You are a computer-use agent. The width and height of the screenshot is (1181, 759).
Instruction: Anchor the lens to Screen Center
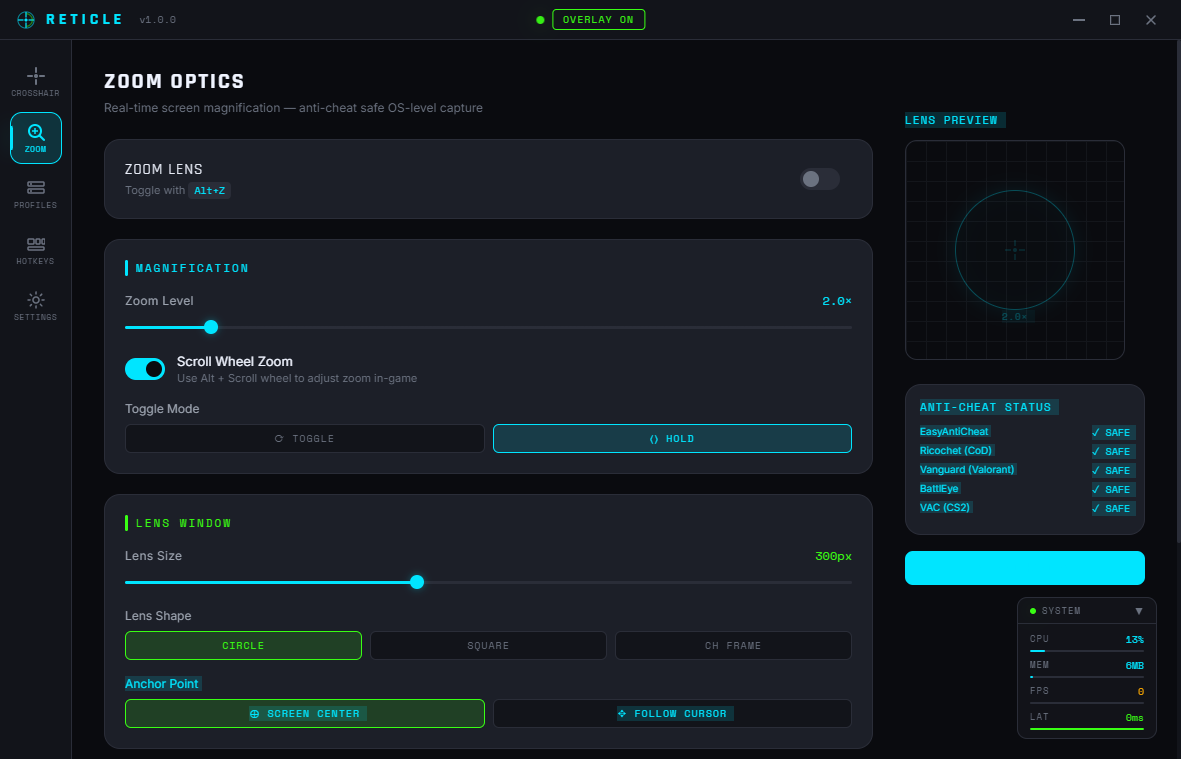[x=304, y=713]
